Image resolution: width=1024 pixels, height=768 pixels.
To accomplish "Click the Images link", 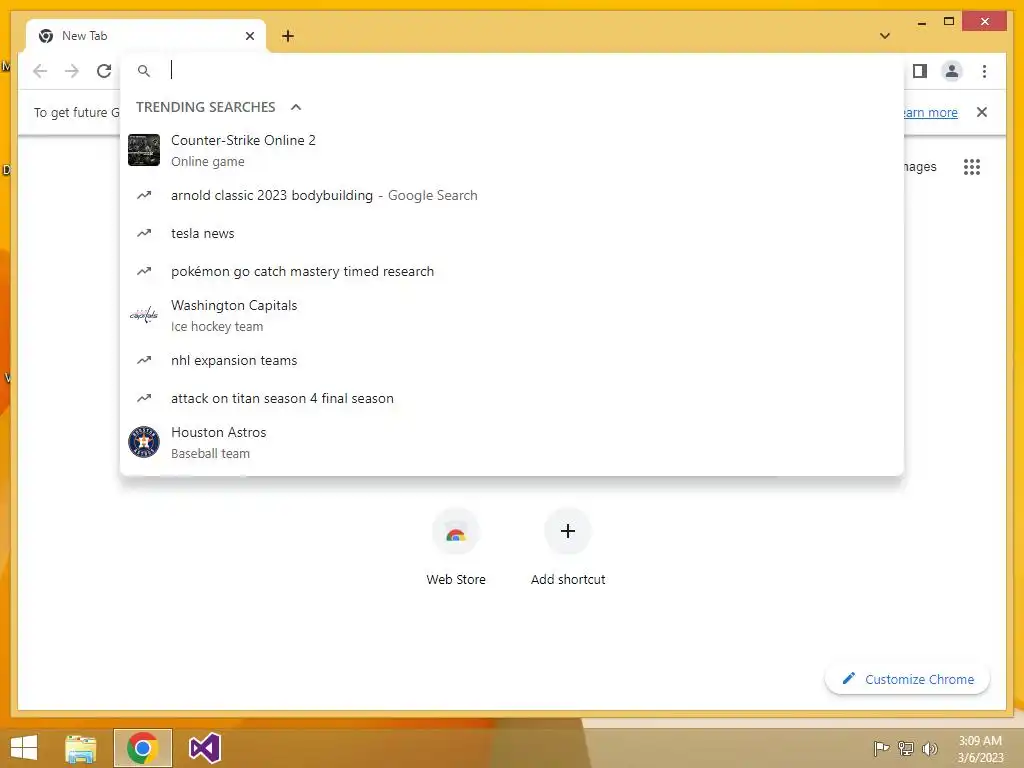I will point(920,167).
